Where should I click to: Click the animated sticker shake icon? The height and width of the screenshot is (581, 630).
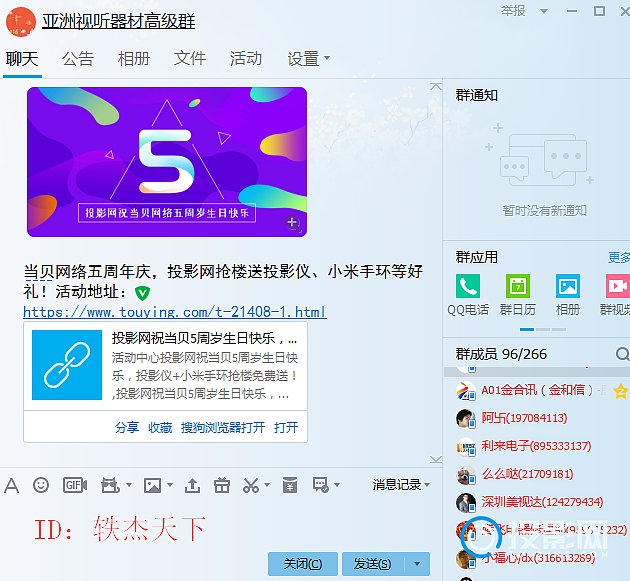(x=110, y=485)
